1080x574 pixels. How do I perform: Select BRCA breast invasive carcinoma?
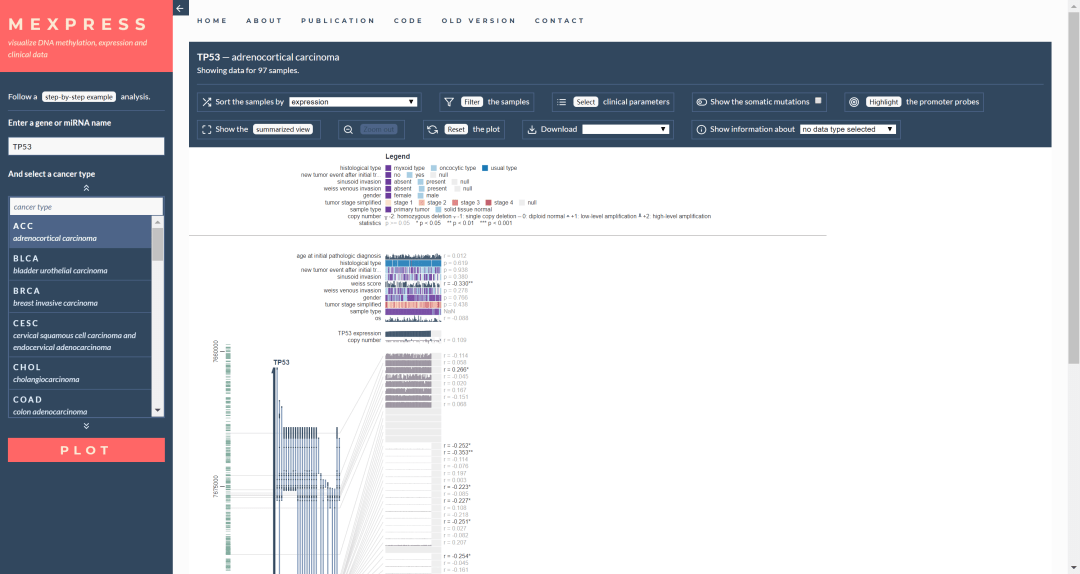click(x=80, y=296)
